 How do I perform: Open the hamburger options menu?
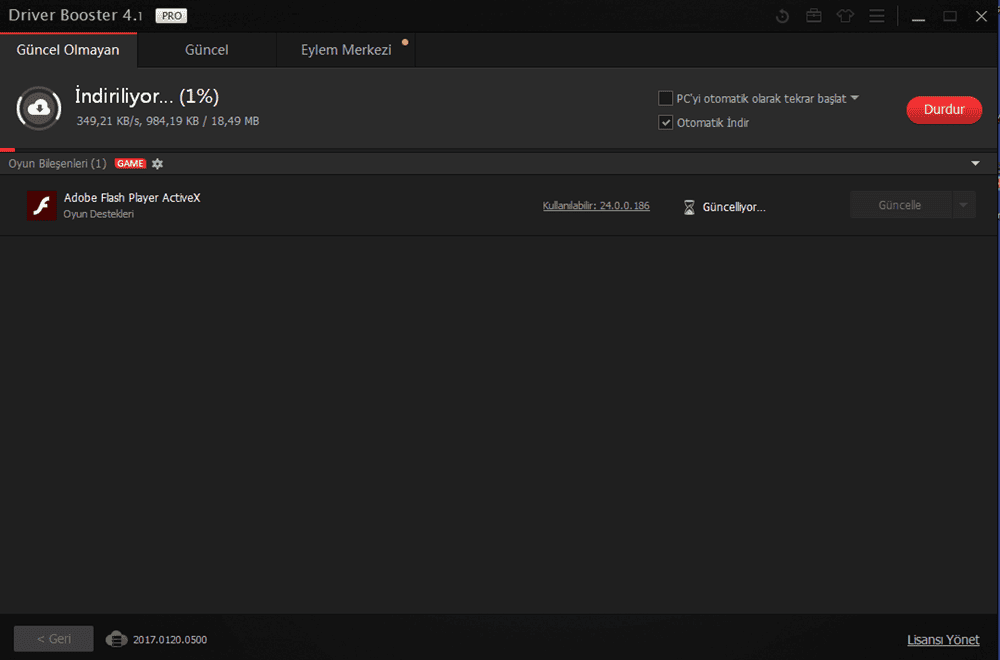pyautogui.click(x=877, y=16)
